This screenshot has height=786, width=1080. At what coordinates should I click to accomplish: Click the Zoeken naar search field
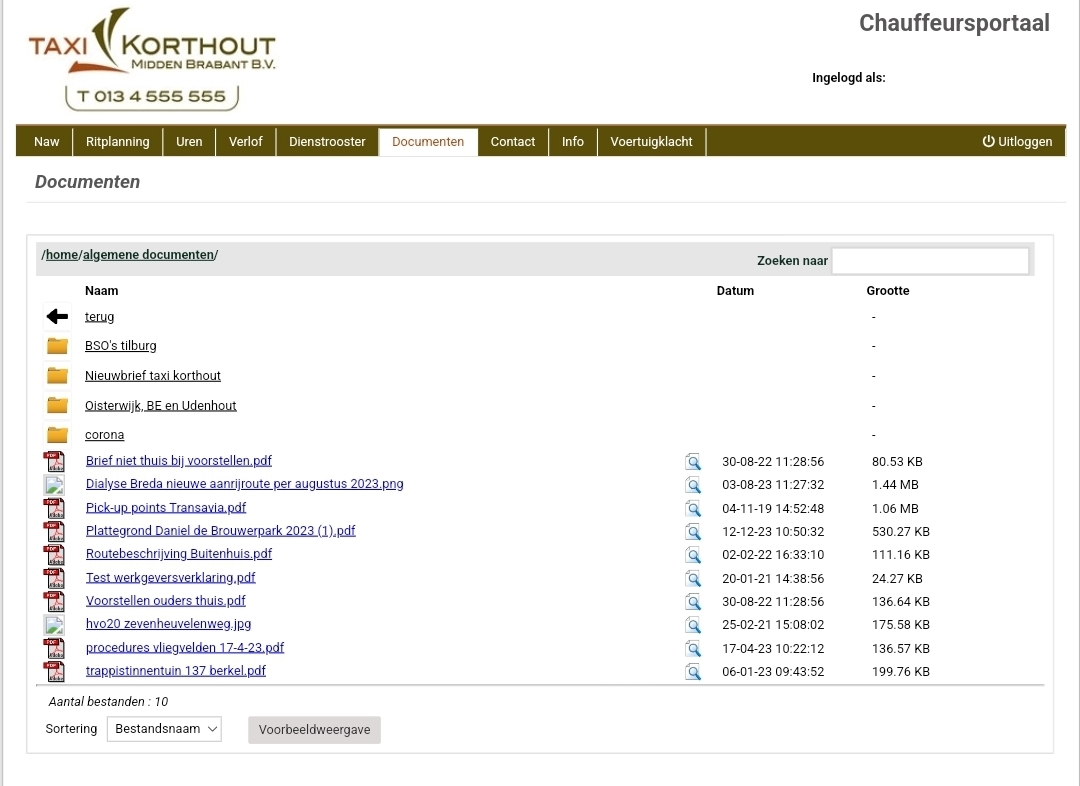(930, 261)
